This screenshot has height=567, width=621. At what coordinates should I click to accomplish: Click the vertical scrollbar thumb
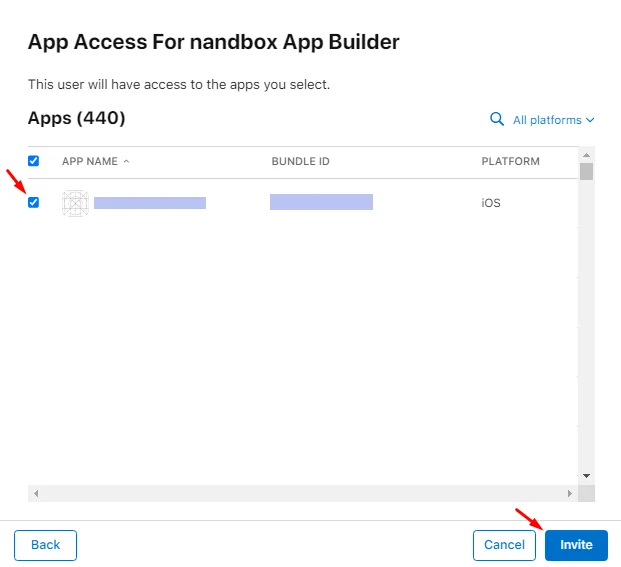coord(587,171)
